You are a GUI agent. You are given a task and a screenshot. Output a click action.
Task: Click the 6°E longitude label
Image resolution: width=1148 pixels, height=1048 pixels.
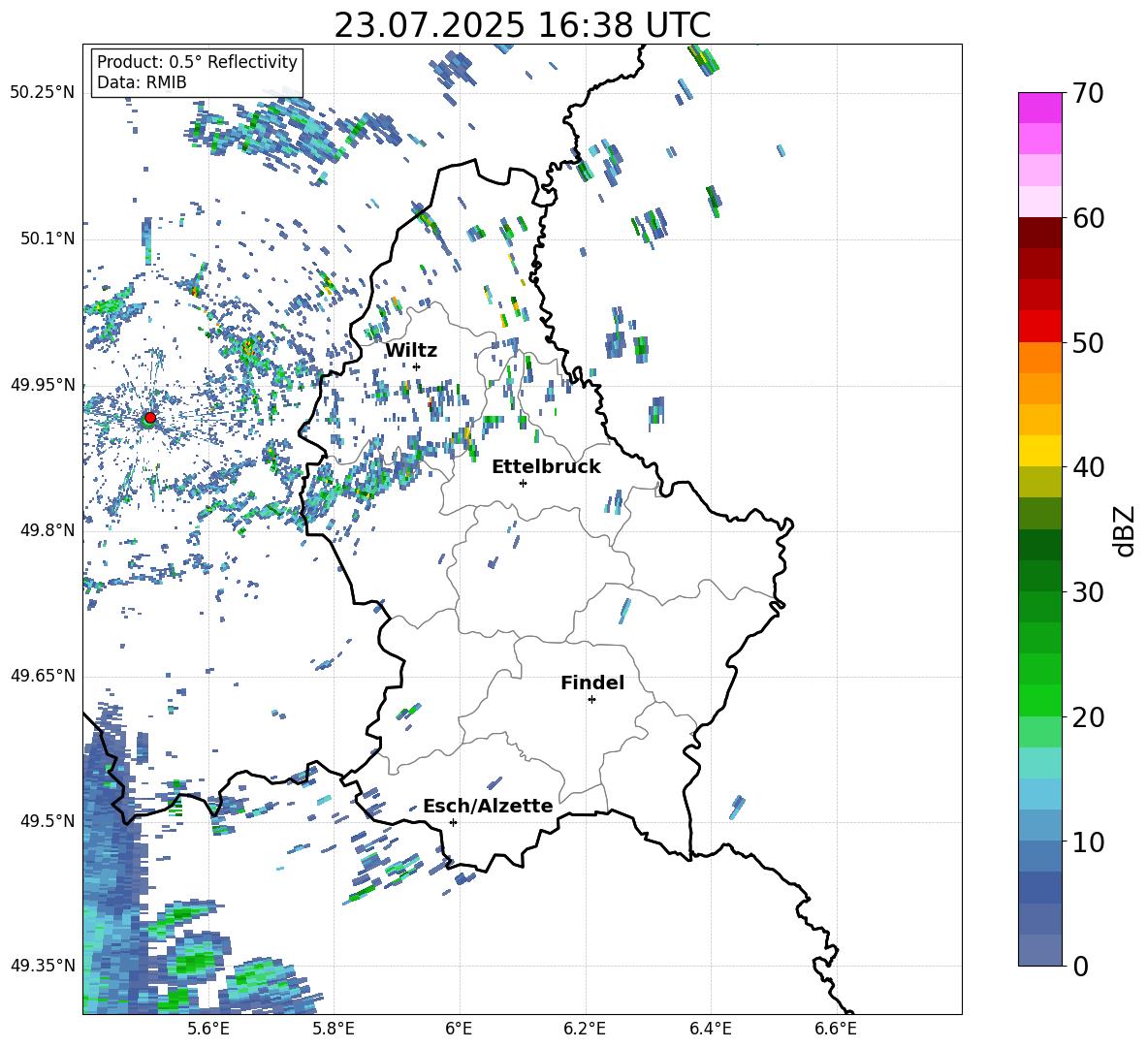[x=459, y=1029]
